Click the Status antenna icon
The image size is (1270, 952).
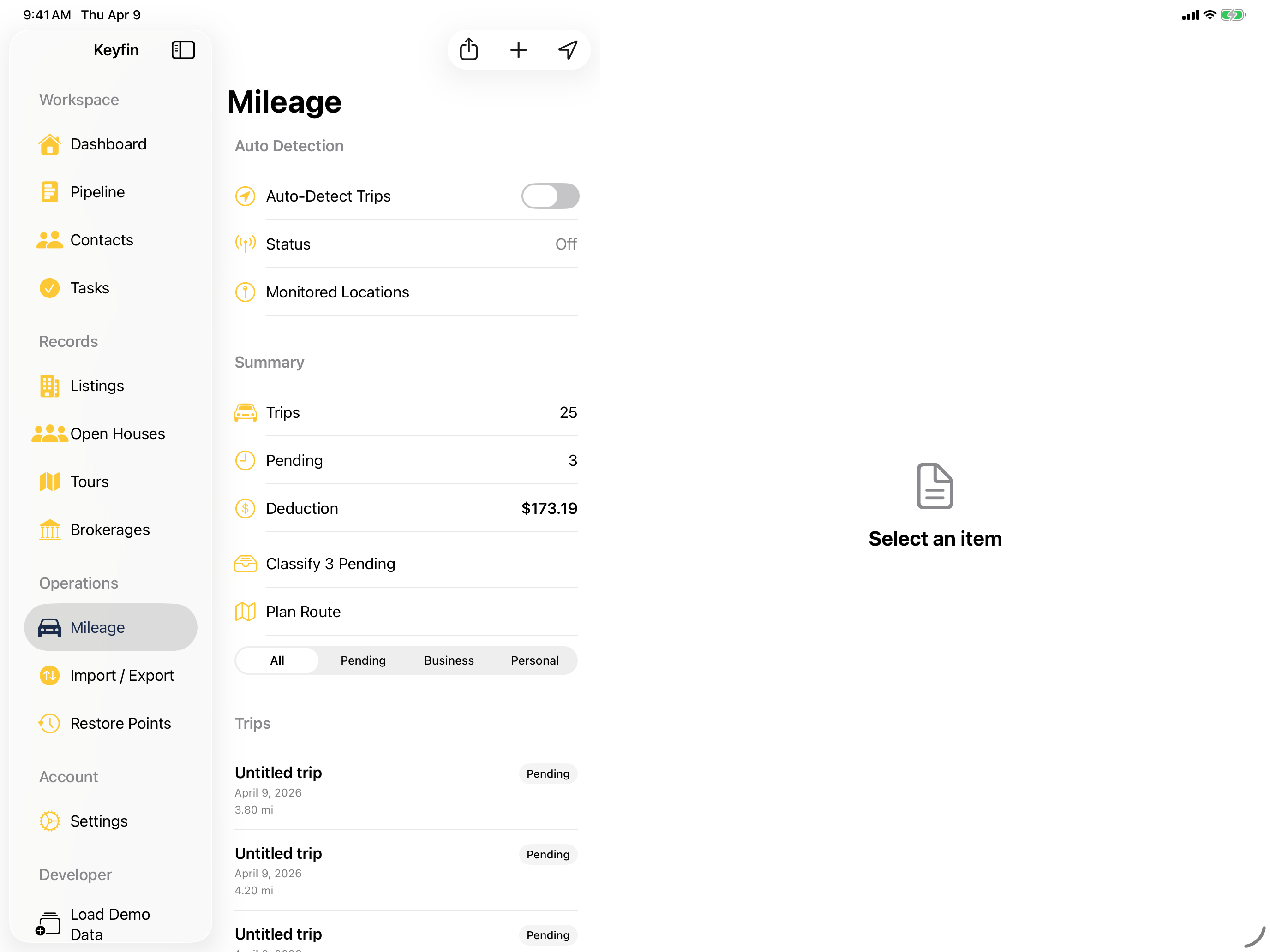point(245,244)
